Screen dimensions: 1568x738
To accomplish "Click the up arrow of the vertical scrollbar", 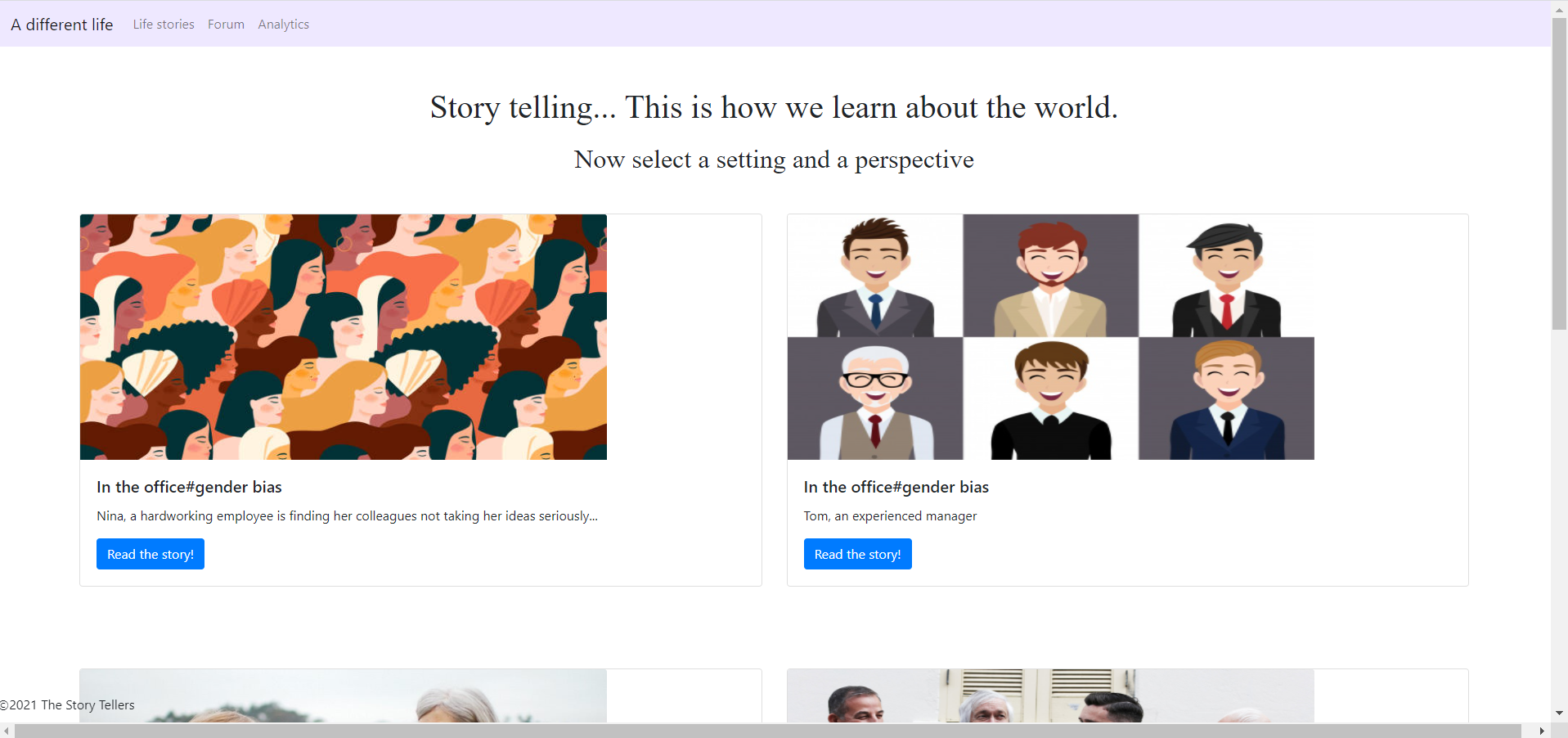I will (1559, 8).
